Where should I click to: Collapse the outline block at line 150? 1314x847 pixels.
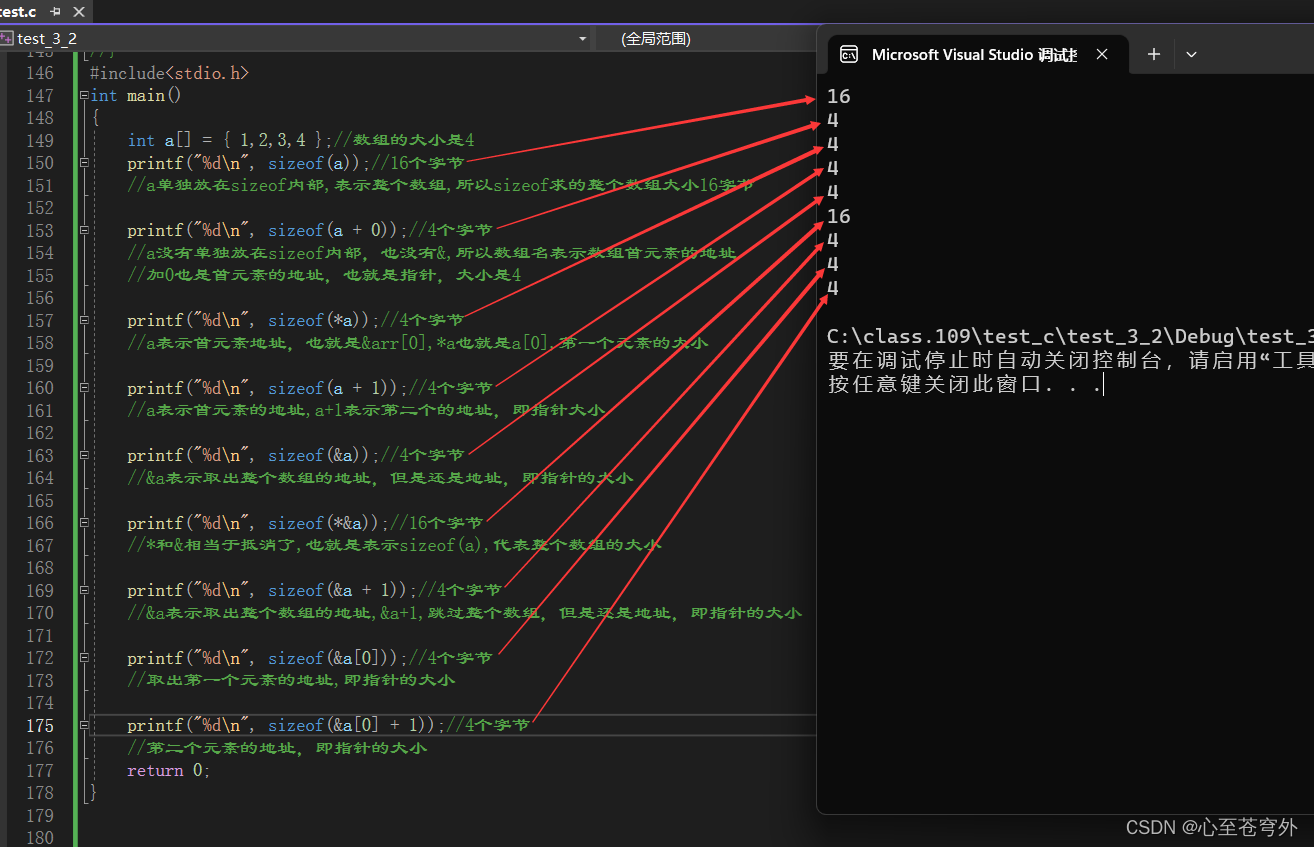tap(83, 163)
